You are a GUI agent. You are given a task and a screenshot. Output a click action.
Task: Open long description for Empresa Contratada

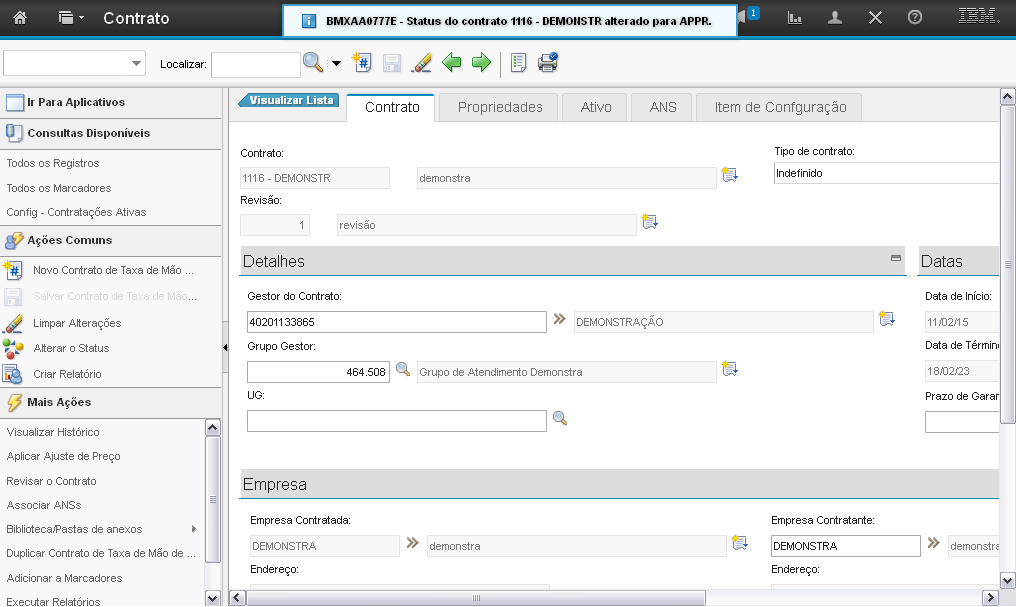point(739,543)
